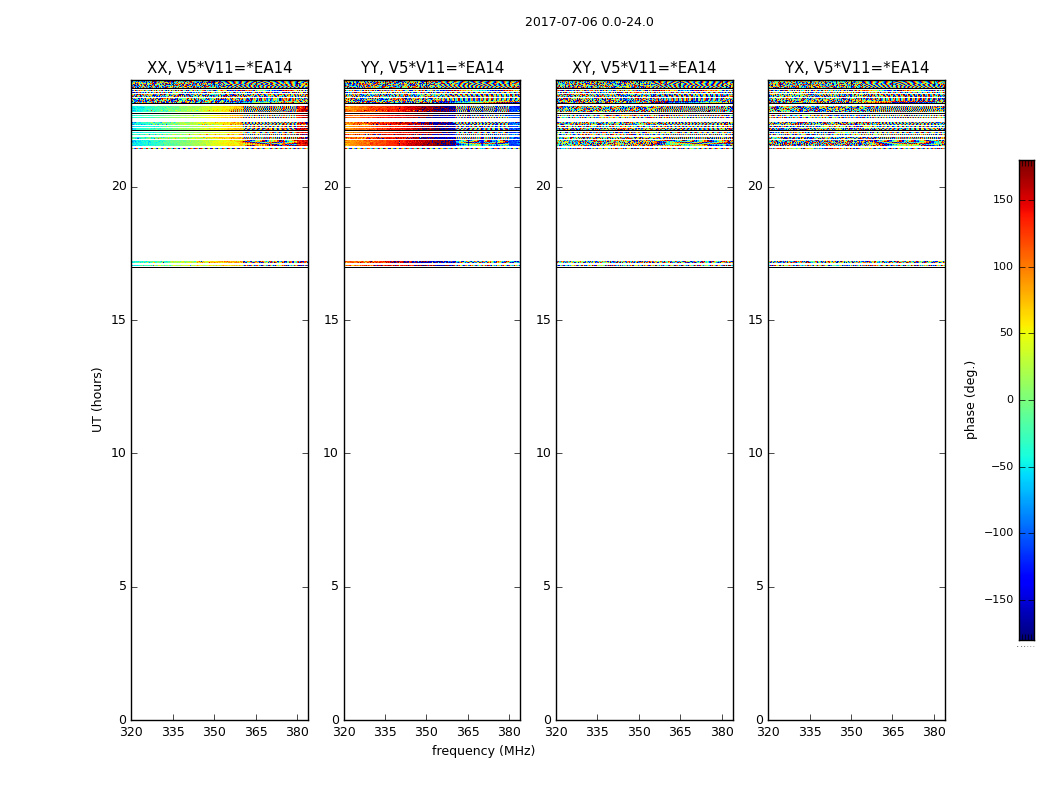
Task: Click YX panel y-axis tick "10"
Action: coord(756,453)
